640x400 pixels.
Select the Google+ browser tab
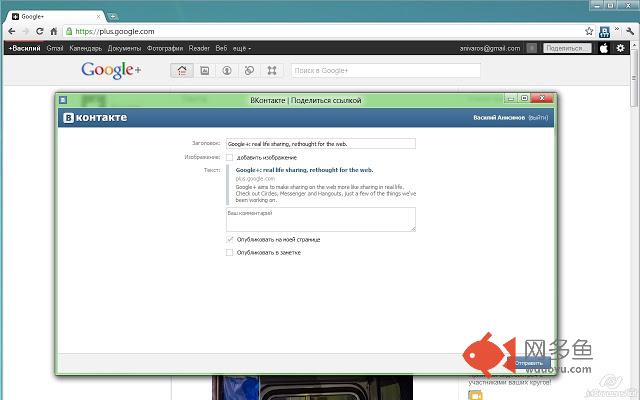click(55, 17)
